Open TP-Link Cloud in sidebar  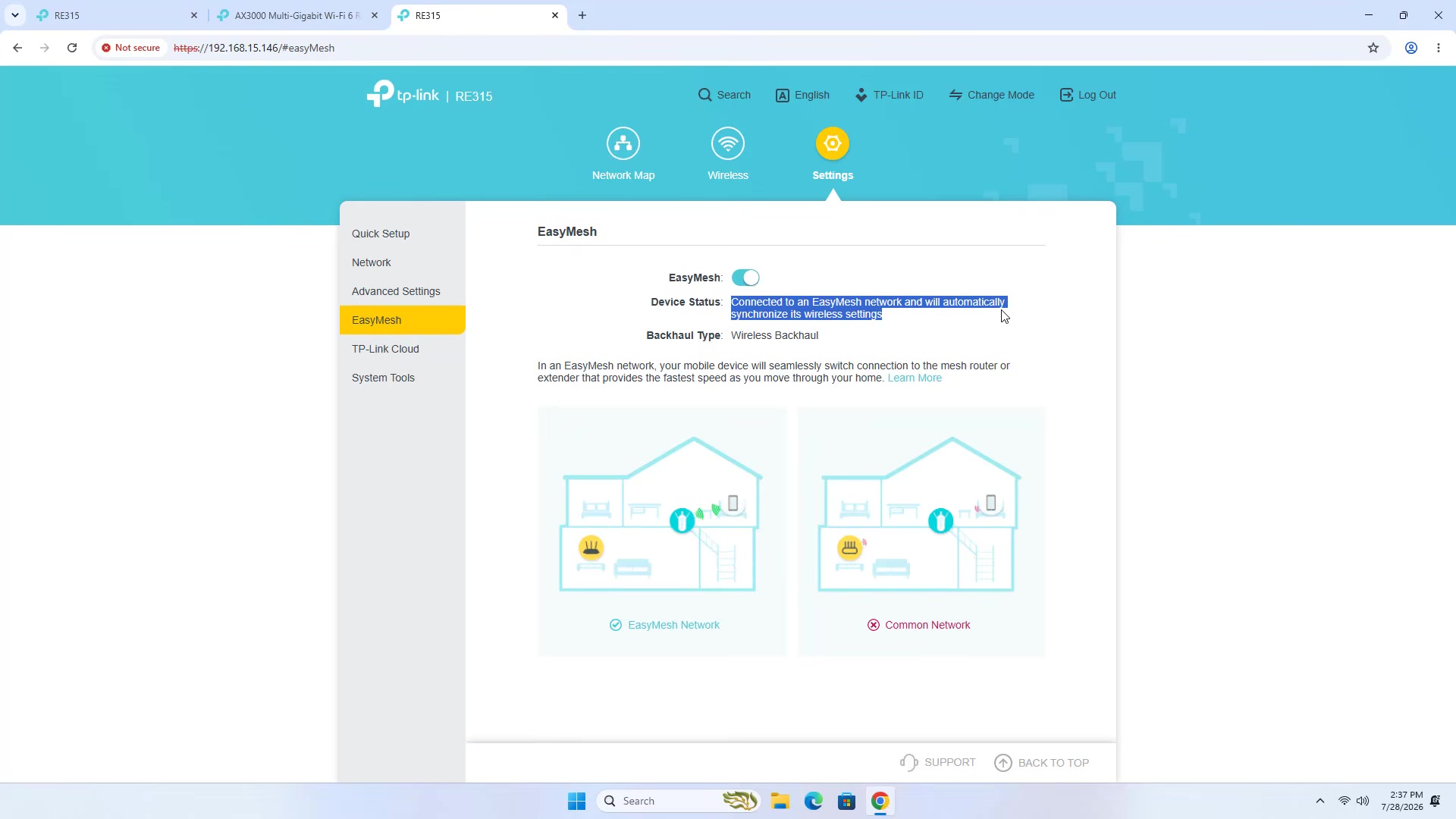pyautogui.click(x=402, y=349)
